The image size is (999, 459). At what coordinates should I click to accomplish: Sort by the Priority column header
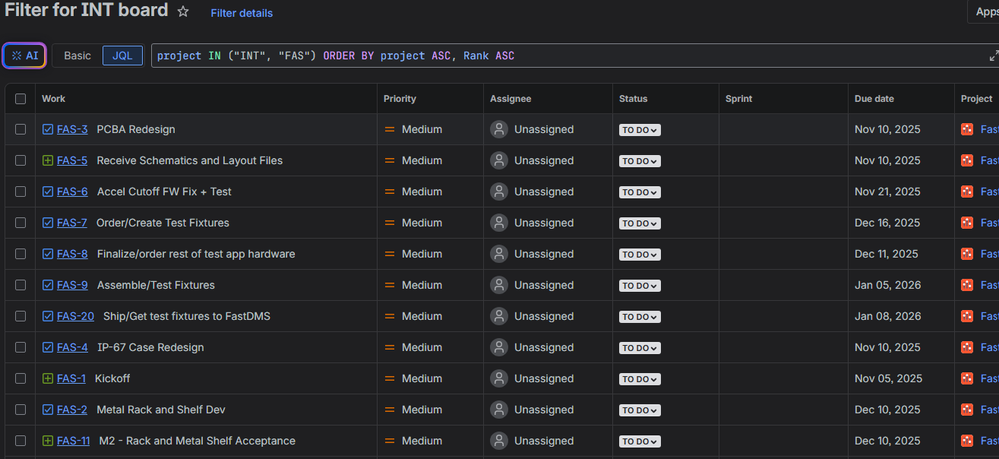click(399, 99)
